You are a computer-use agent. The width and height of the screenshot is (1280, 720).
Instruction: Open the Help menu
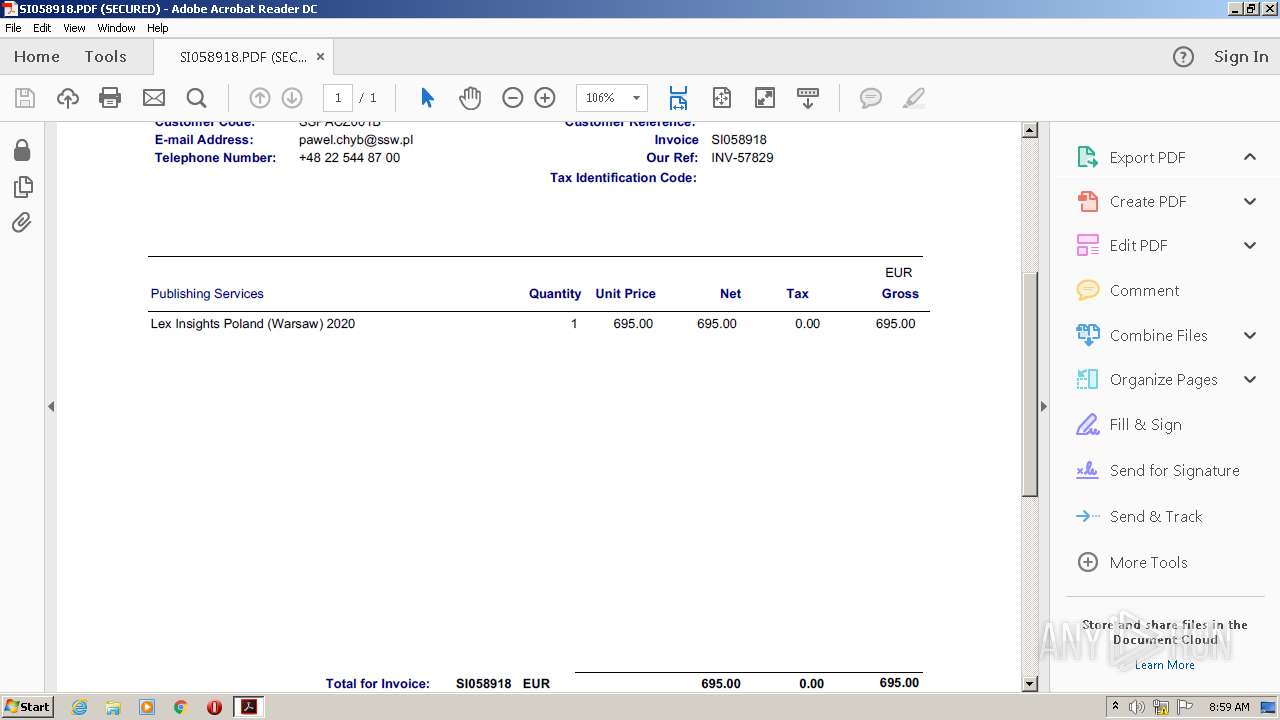pos(158,28)
